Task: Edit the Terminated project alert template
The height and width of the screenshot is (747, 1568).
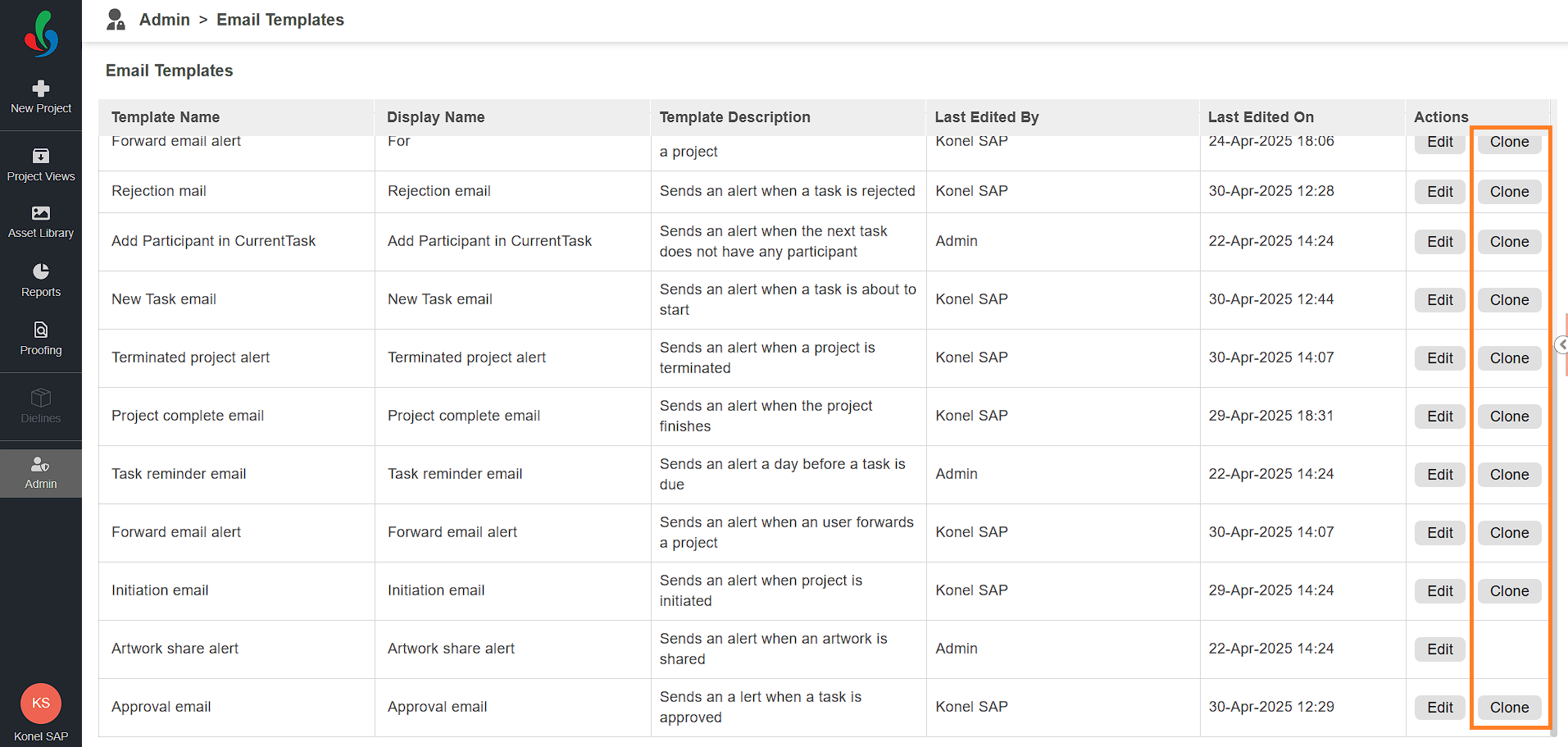Action: (1440, 358)
